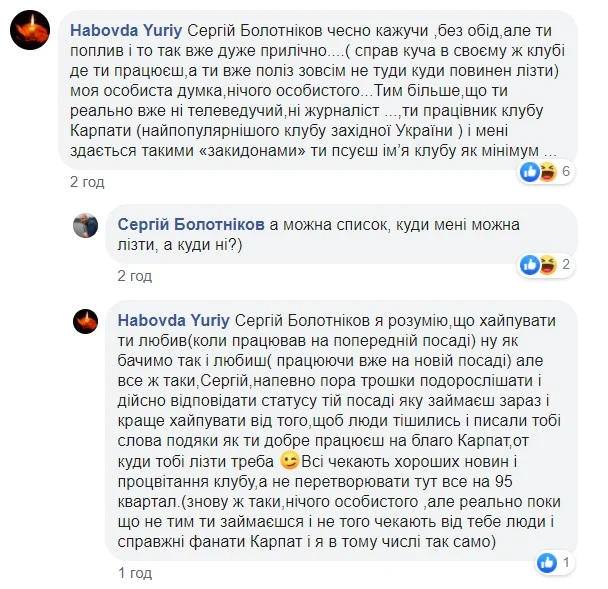The image size is (608, 589).
Task: Click the candle avatar beside the bottom comment
Action: (85, 320)
